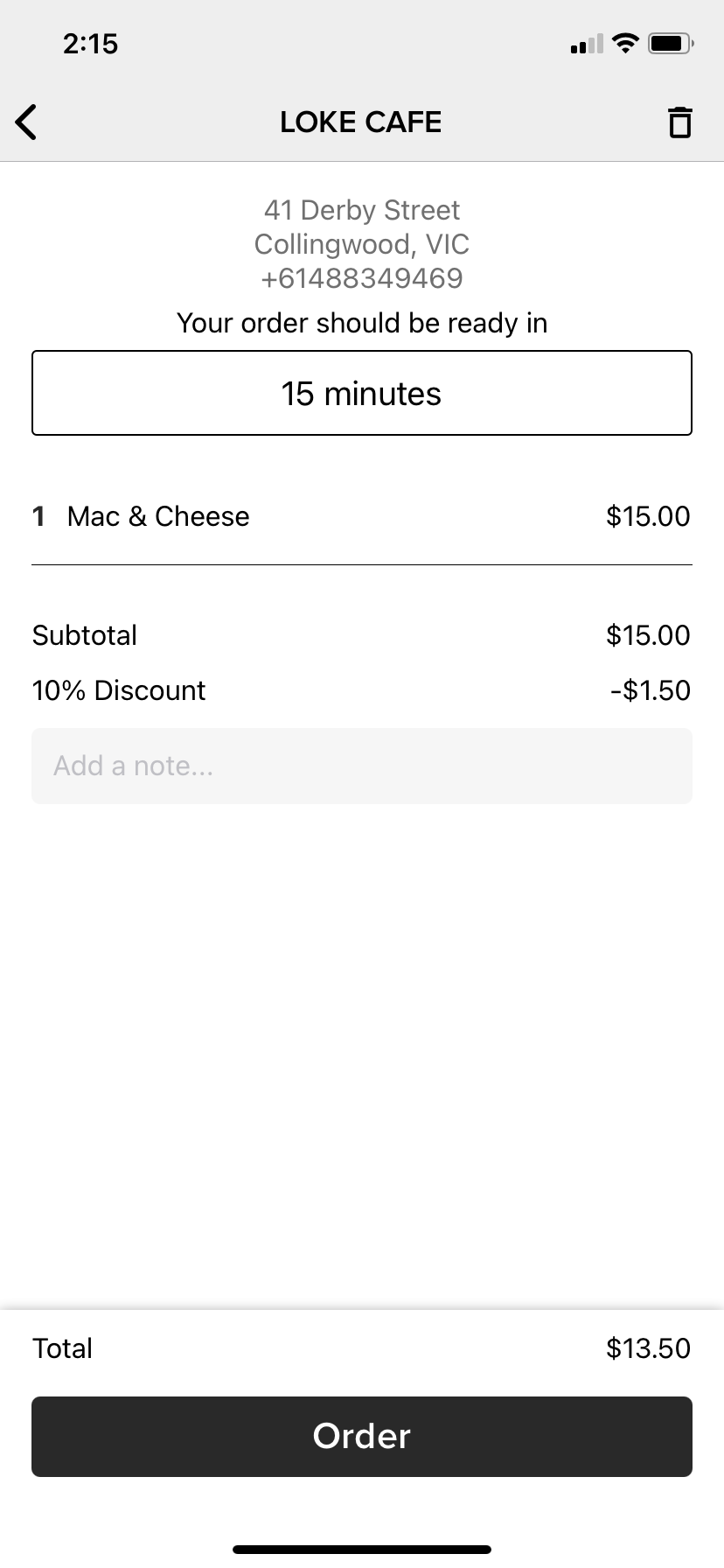Tap the $13.50 total amount

pos(648,1347)
